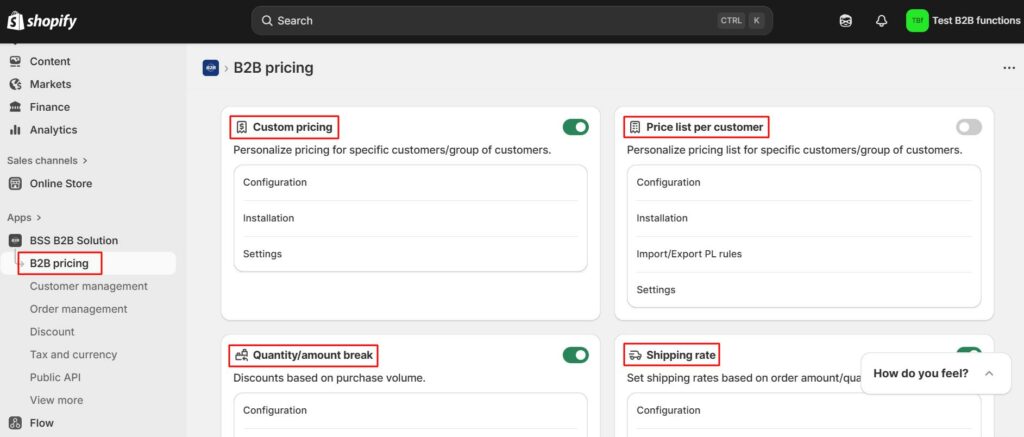Click the Online Store icon
This screenshot has height=437, width=1024.
click(x=15, y=184)
